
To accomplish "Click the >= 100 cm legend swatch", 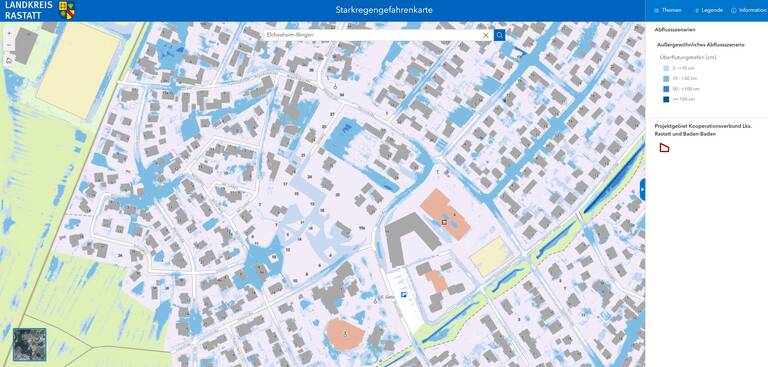I will [666, 99].
